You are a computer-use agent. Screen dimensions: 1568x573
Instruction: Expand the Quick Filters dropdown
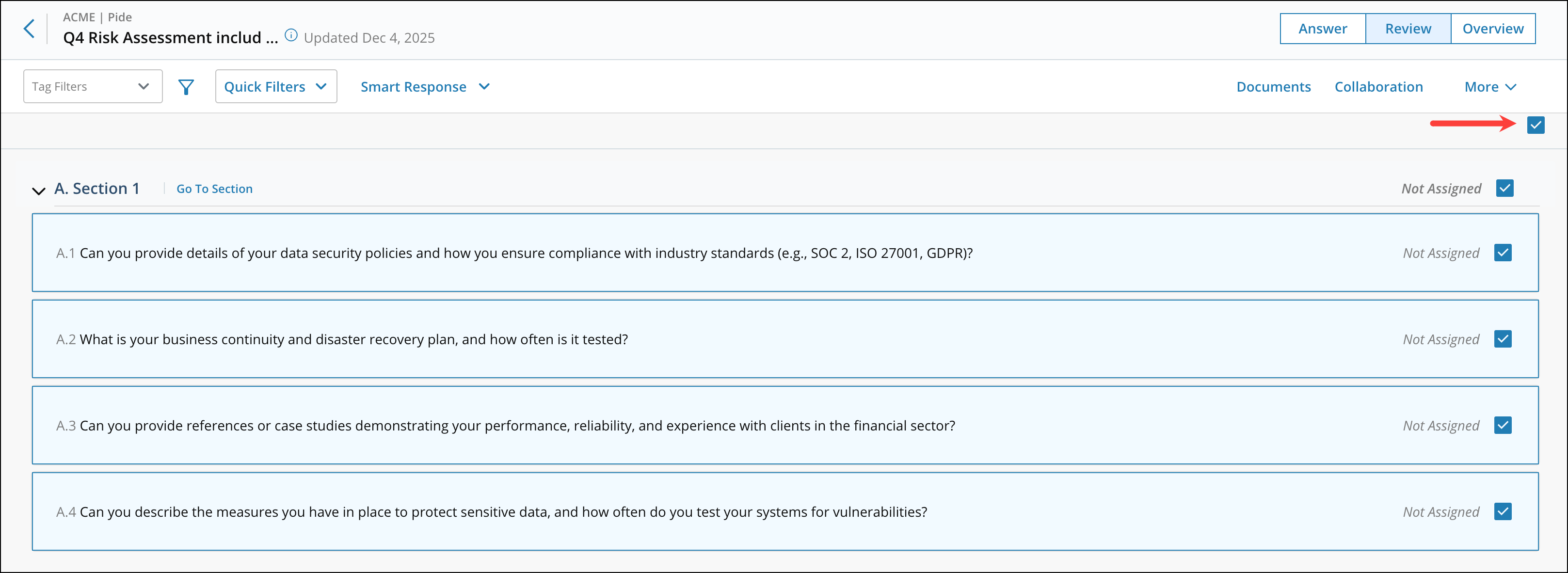pos(275,86)
